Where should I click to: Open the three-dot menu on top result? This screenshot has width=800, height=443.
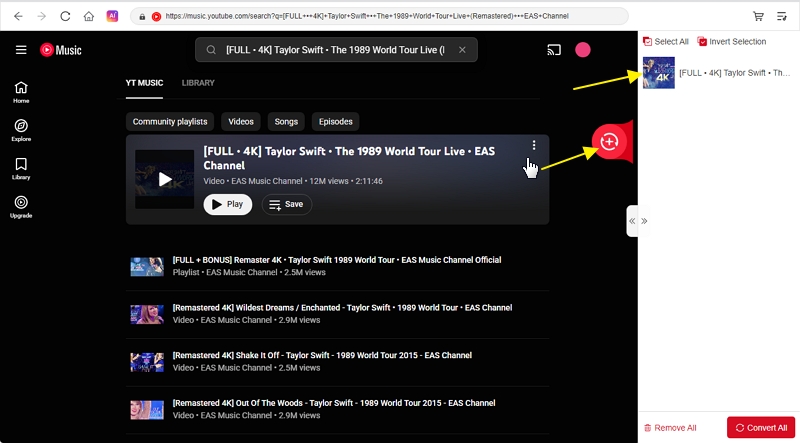534,145
